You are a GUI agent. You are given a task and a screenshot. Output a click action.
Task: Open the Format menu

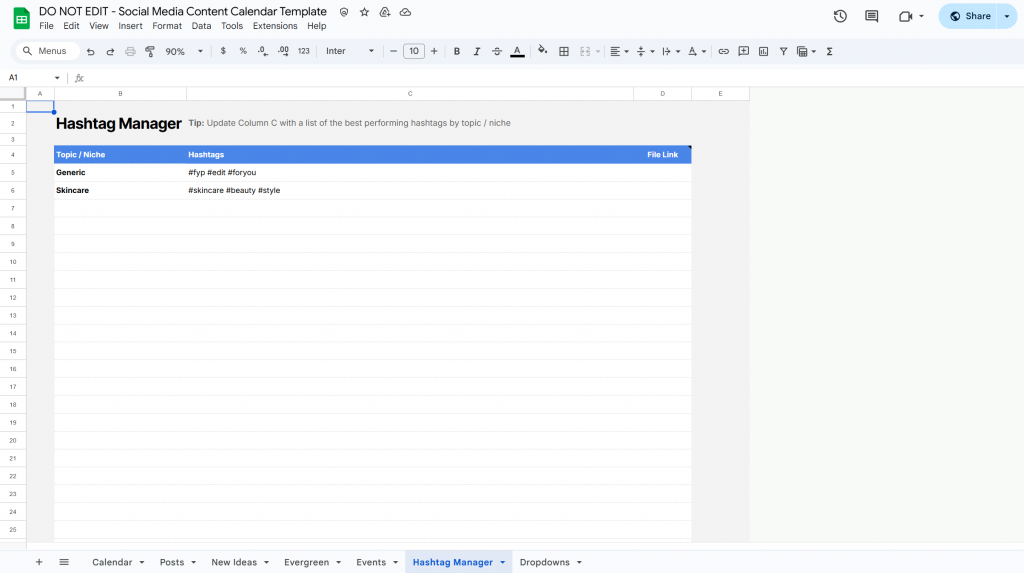pos(167,26)
